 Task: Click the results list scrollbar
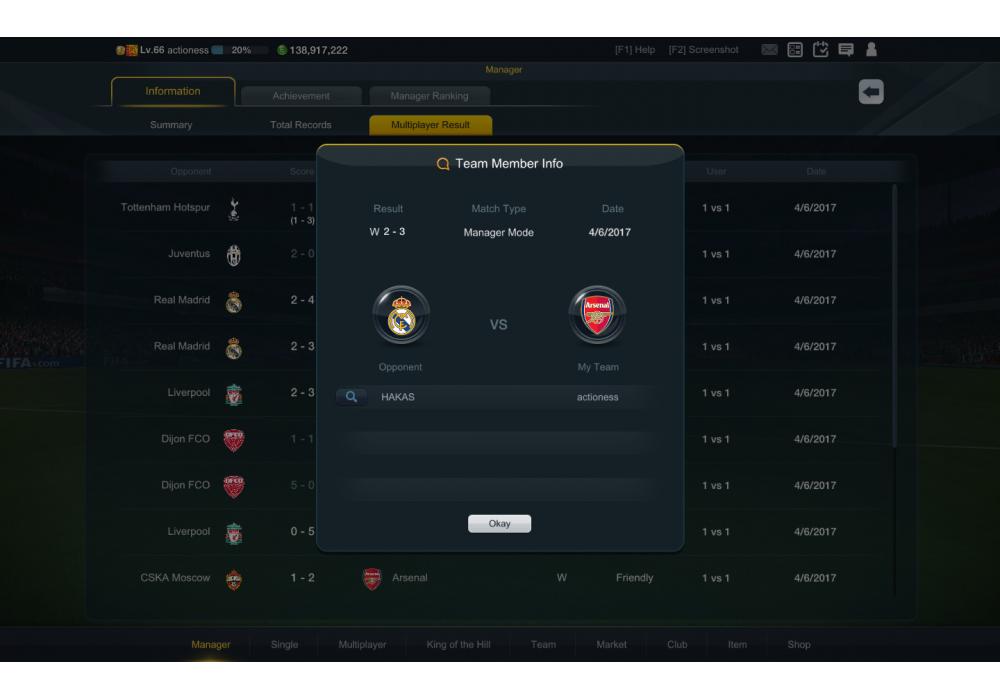coord(895,316)
